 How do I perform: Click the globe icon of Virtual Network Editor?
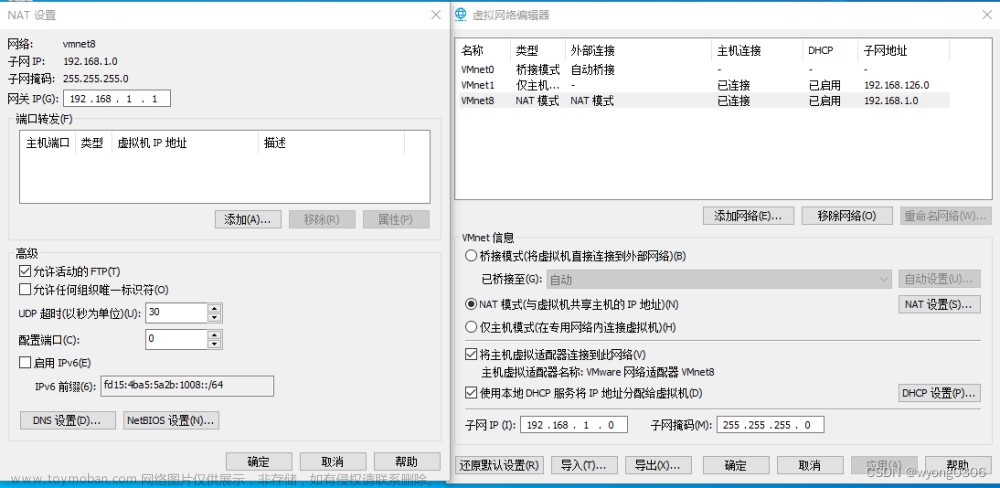461,15
